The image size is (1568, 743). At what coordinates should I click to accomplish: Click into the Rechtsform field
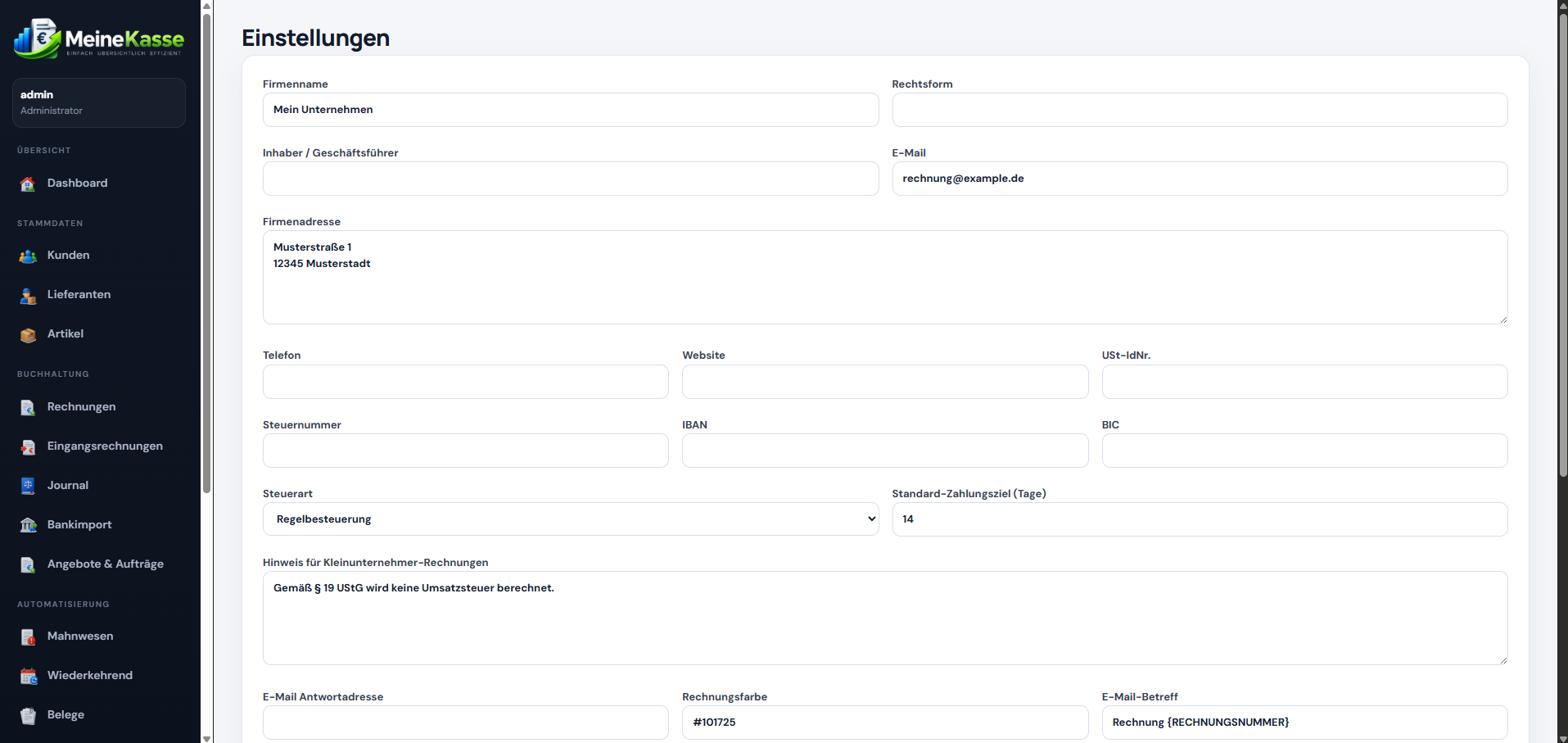[1200, 110]
